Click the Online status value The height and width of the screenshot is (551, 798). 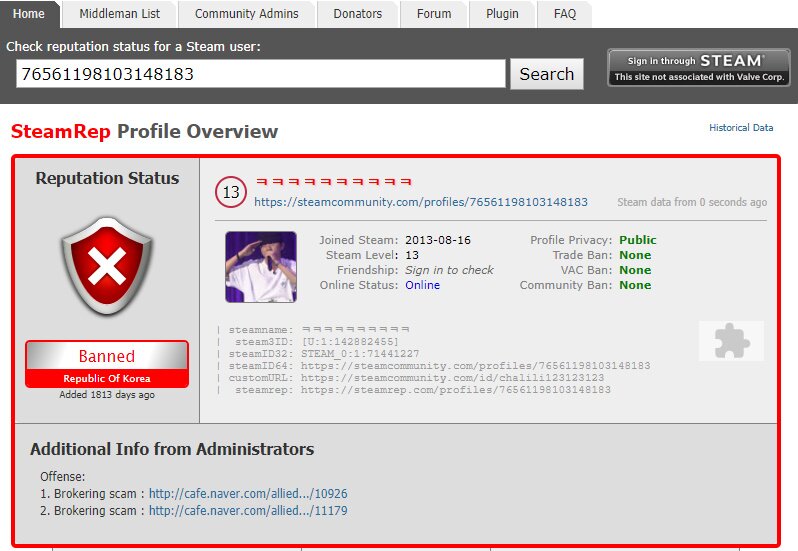click(422, 285)
